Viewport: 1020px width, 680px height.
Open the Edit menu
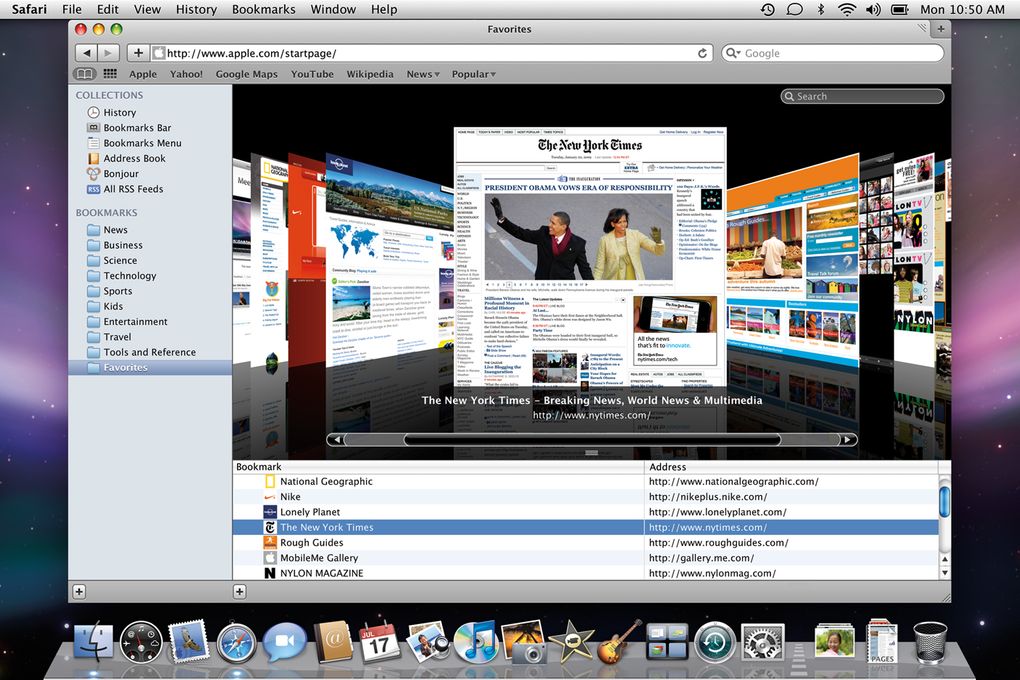pos(107,9)
